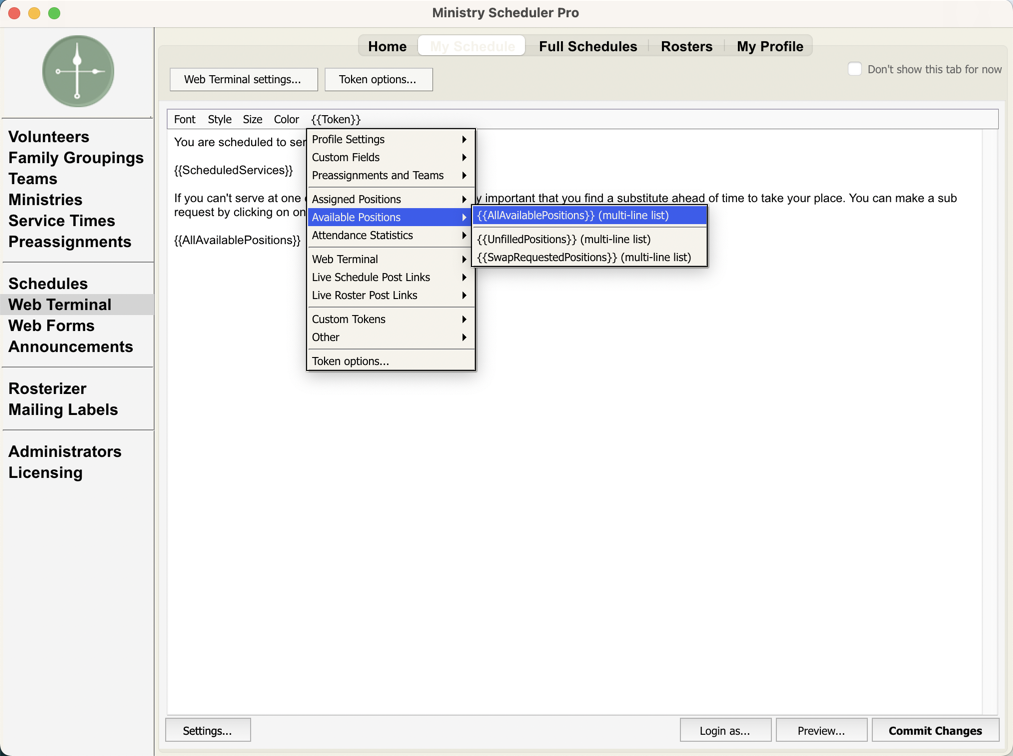Open Service Times in the sidebar

[61, 221]
